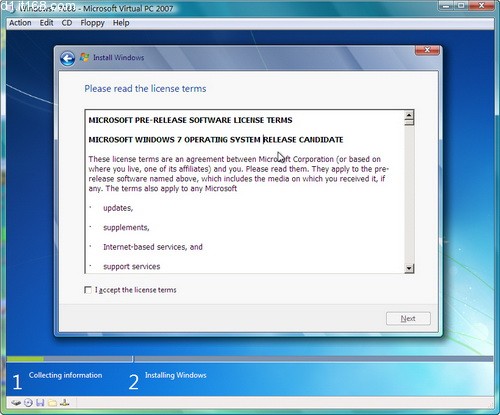Open the Floppy menu
Image resolution: width=500 pixels, height=415 pixels.
92,23
